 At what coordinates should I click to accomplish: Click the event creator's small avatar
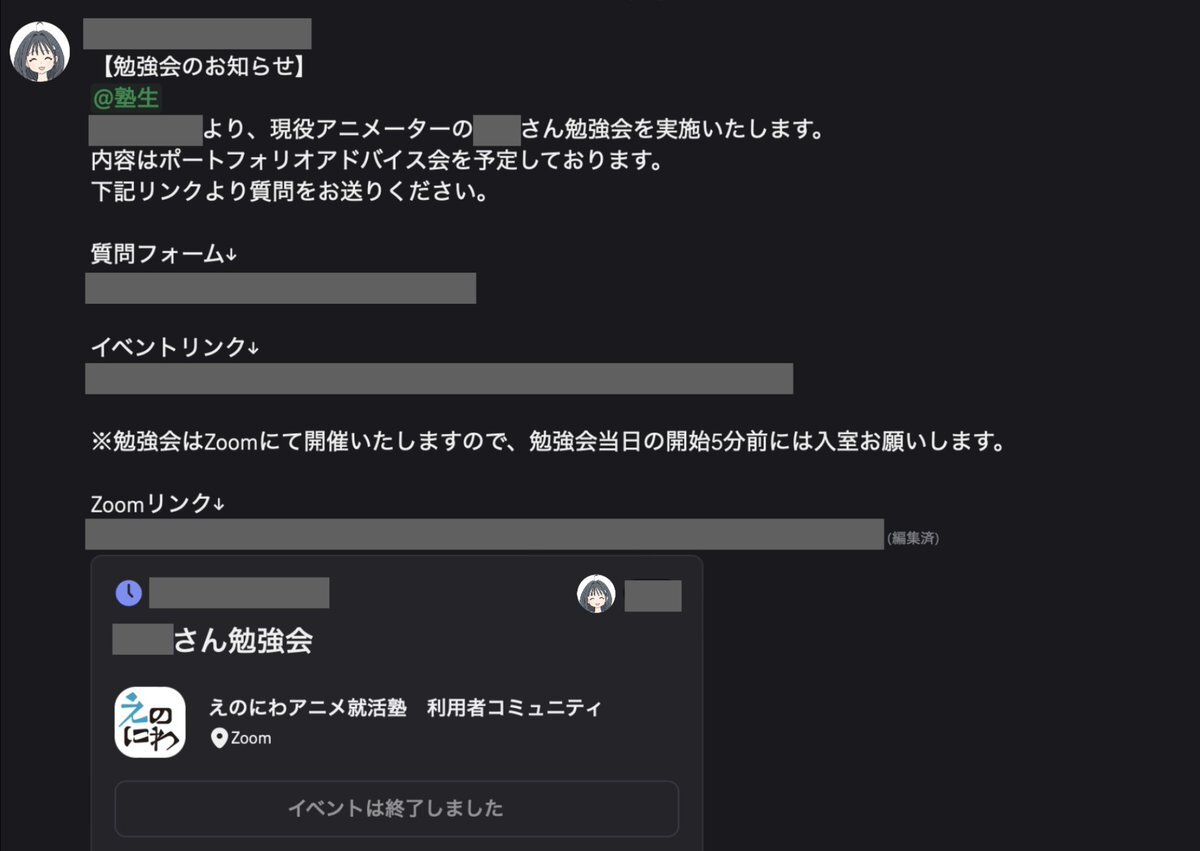(x=596, y=594)
